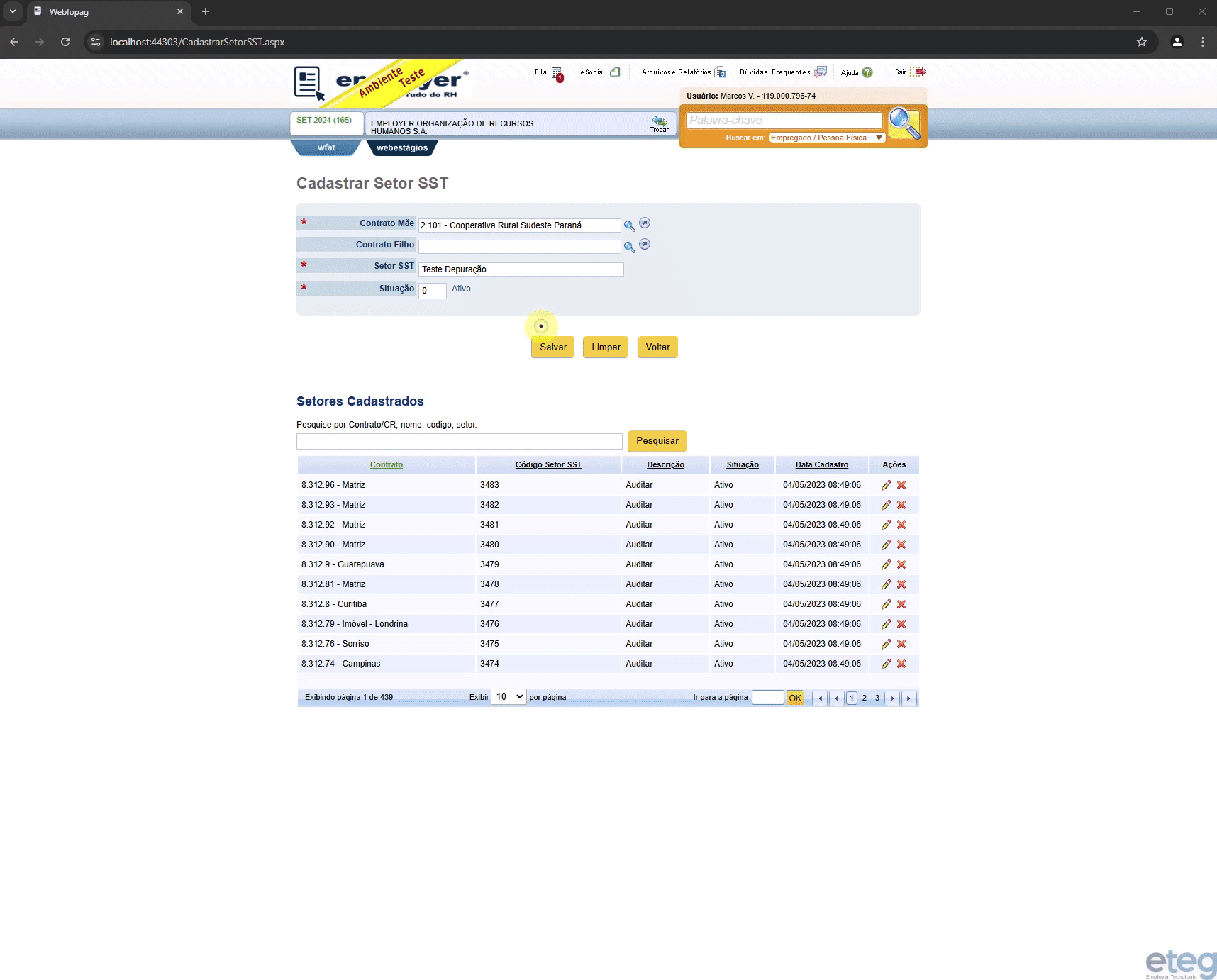The image size is (1217, 980).
Task: Click the Trocar company switch icon
Action: 660,123
